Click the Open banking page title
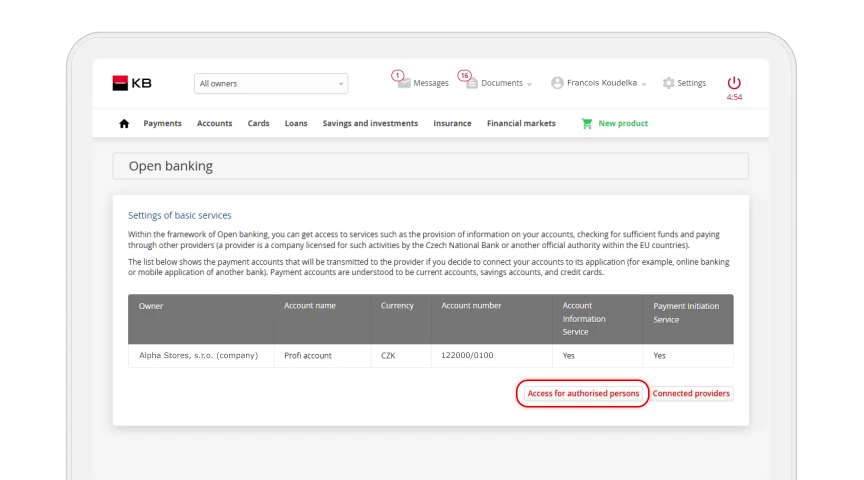 [171, 166]
